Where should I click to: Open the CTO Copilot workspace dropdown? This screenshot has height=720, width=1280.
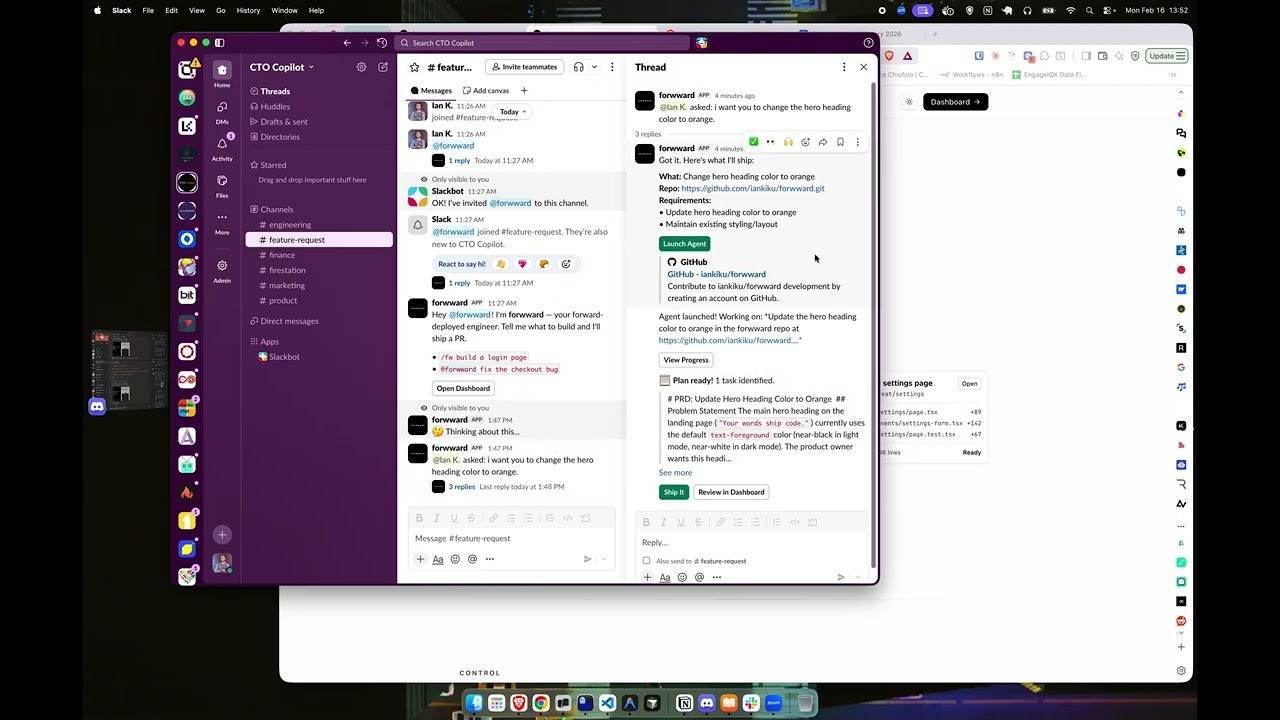(282, 67)
